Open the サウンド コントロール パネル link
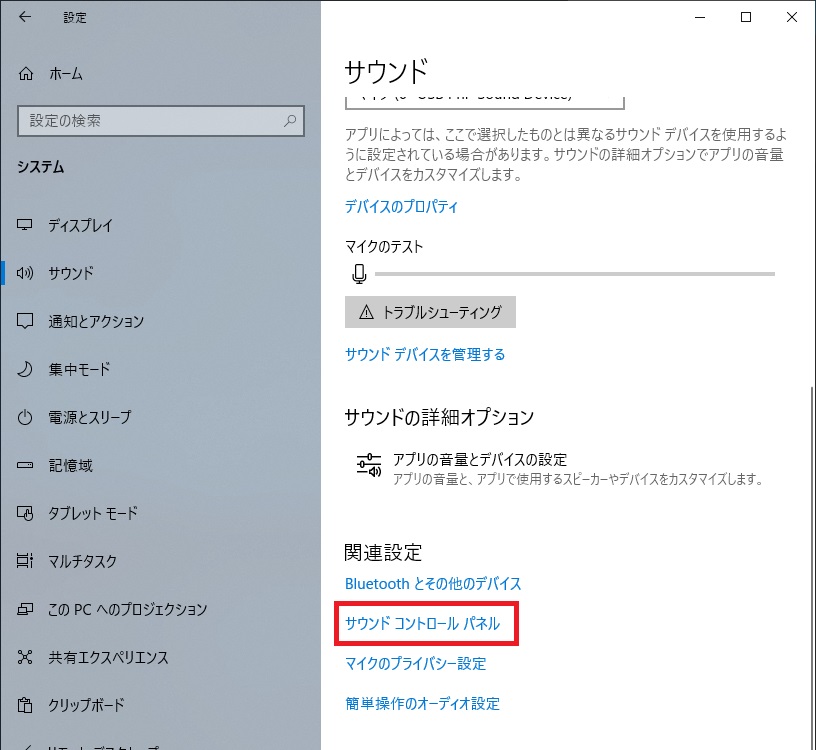Viewport: 816px width, 750px height. [422, 623]
